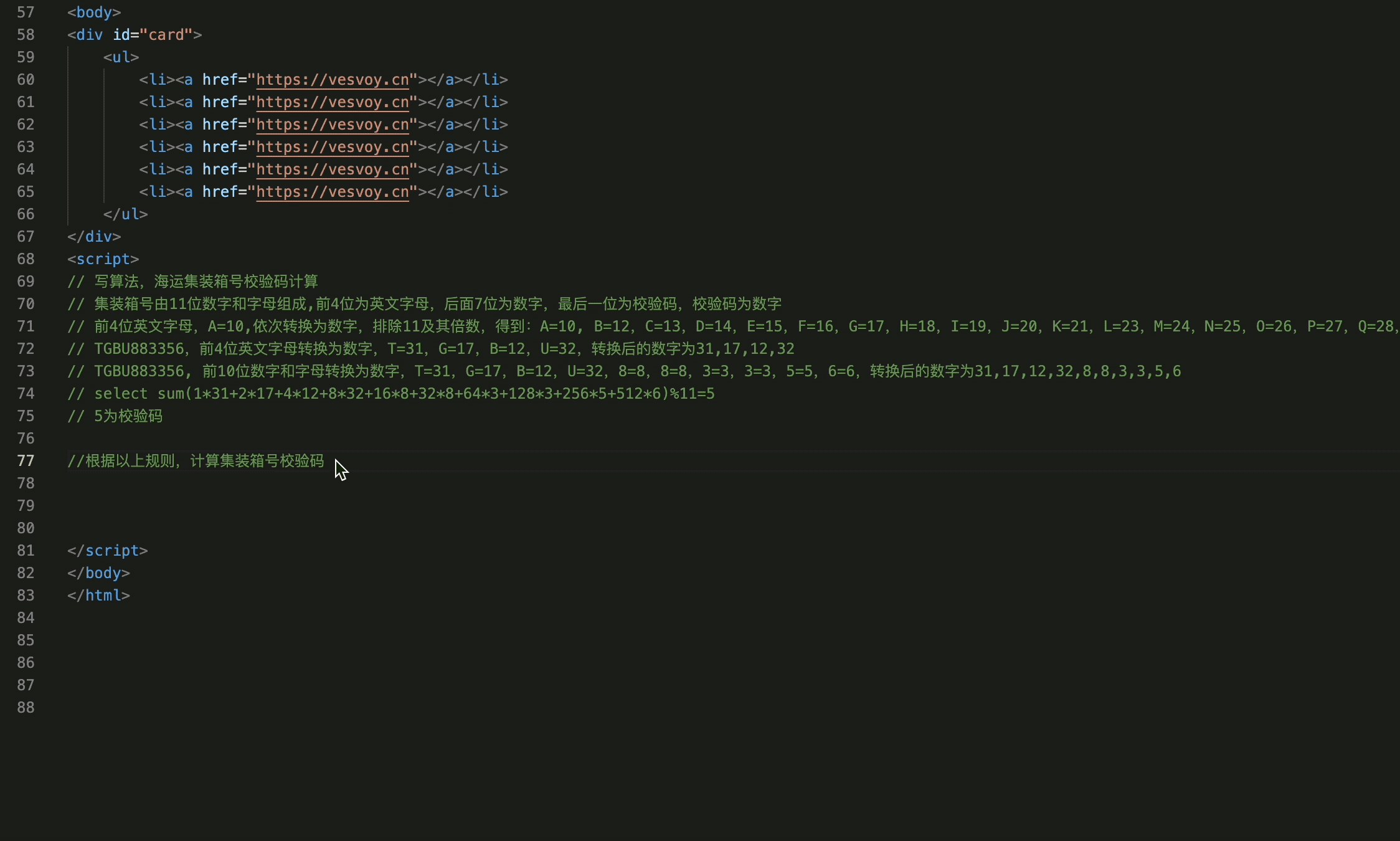The width and height of the screenshot is (1400, 841).
Task: Click the opening script tag
Action: point(103,259)
